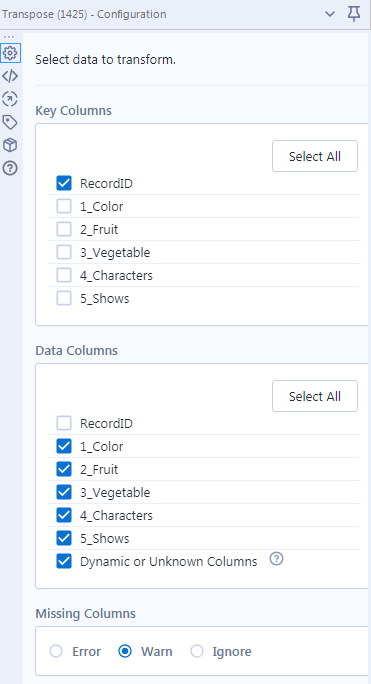The width and height of the screenshot is (371, 684).
Task: Open the XML code view icon
Action: pyautogui.click(x=10, y=76)
